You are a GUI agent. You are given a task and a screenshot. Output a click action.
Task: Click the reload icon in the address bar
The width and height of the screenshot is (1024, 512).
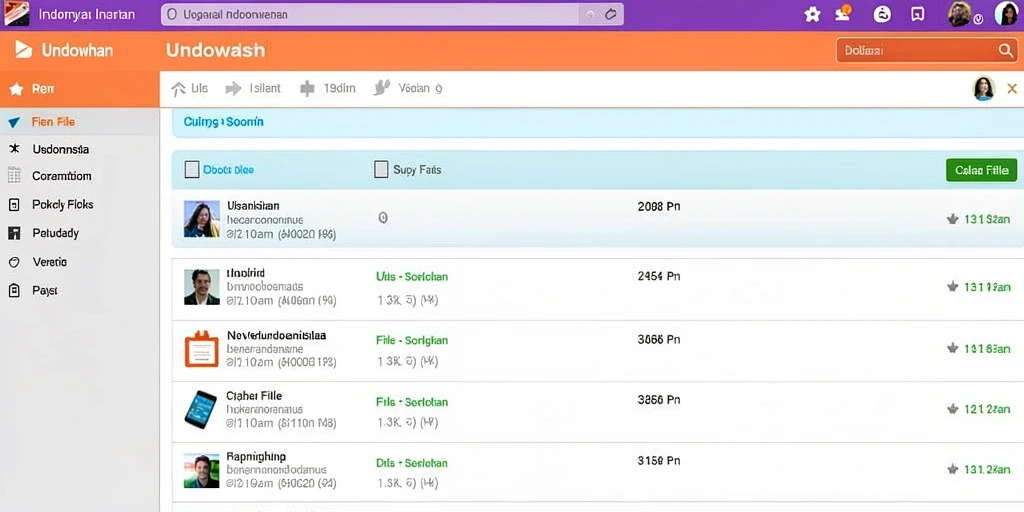pyautogui.click(x=611, y=14)
